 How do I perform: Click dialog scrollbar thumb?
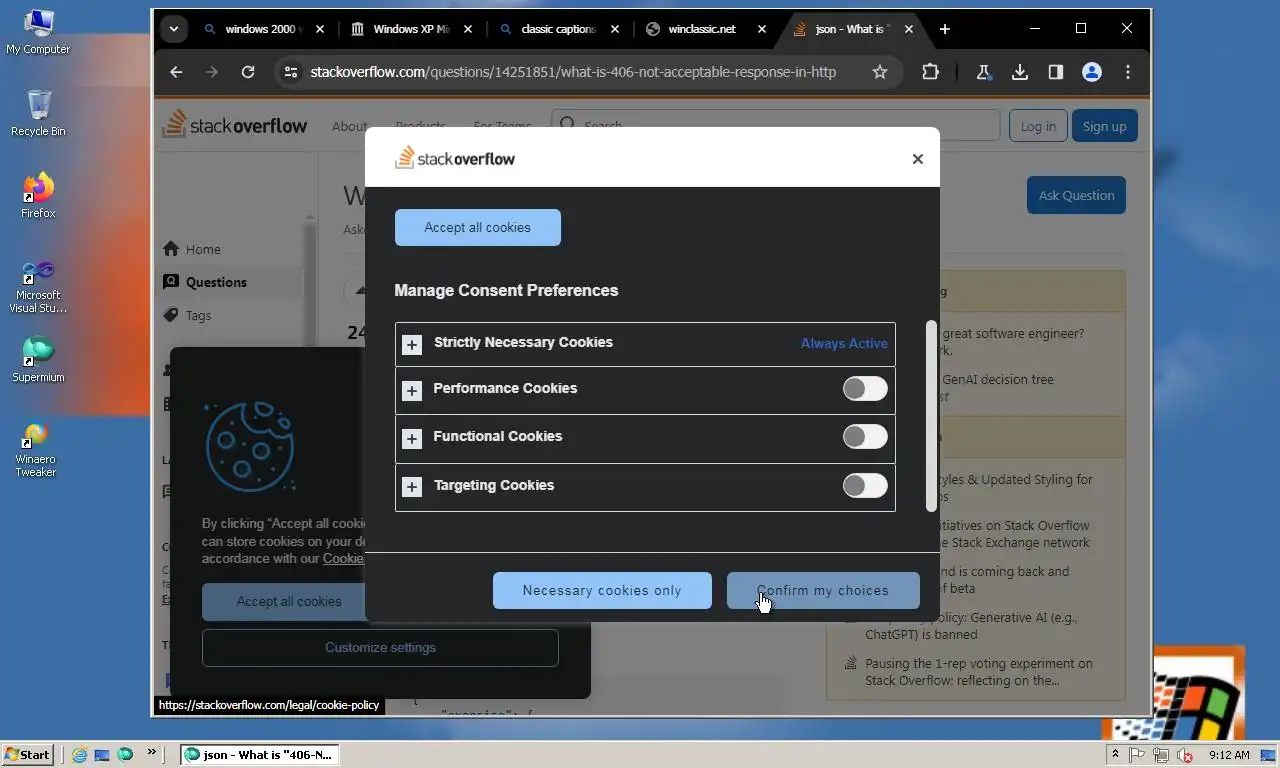932,415
